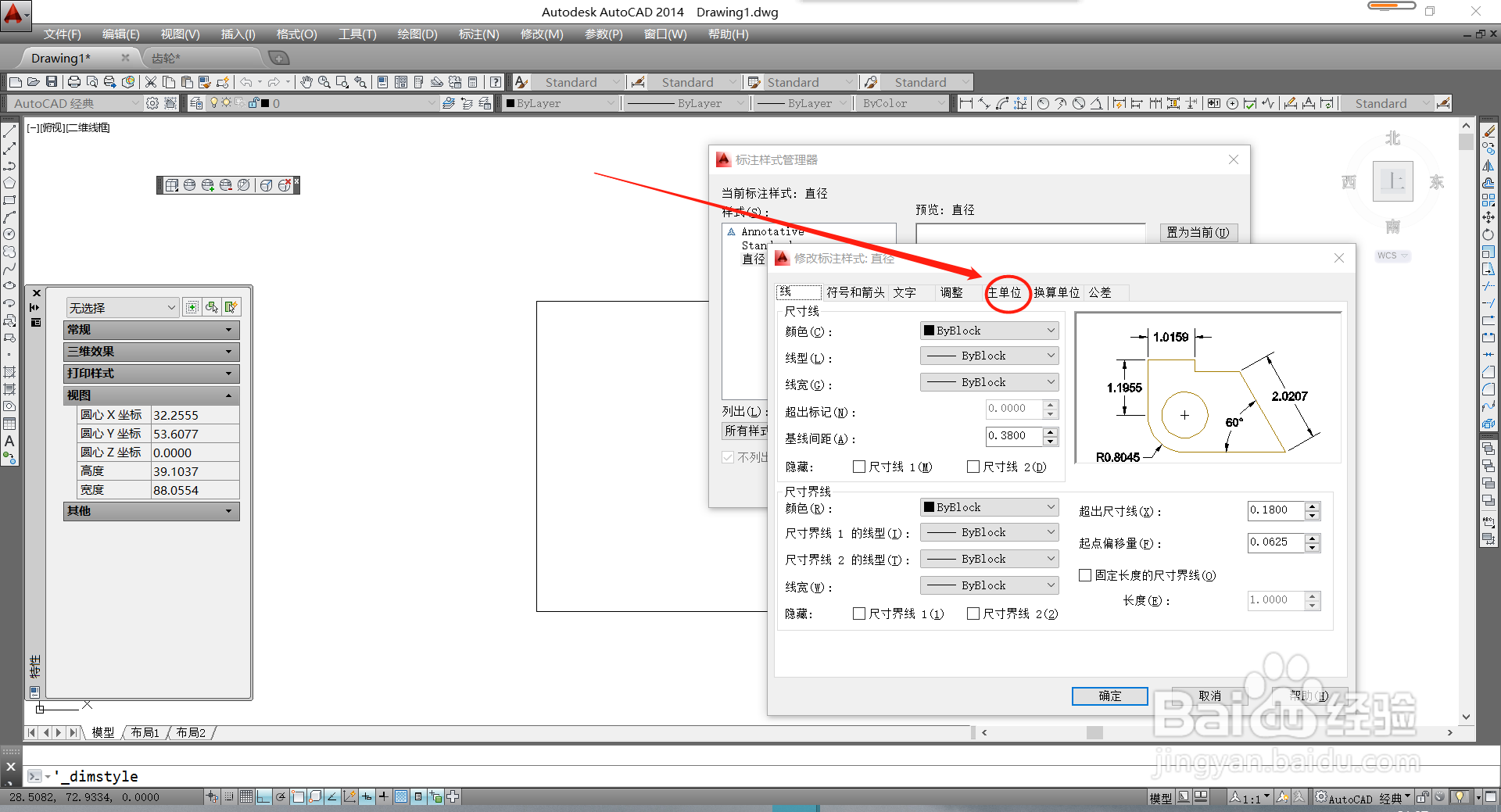This screenshot has width=1501, height=812.
Task: Check Hide extension line 1 checkbox
Action: pos(859,613)
